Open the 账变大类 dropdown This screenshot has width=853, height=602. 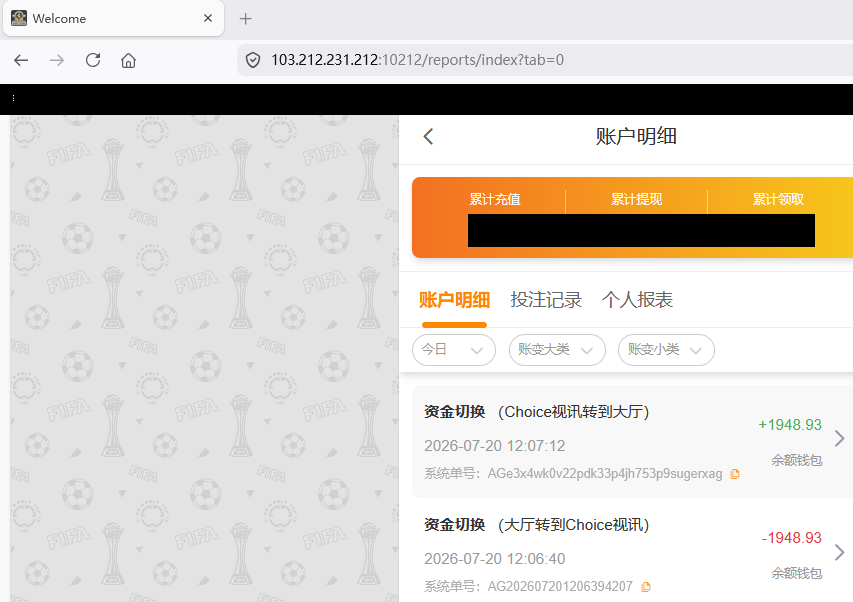pyautogui.click(x=557, y=350)
